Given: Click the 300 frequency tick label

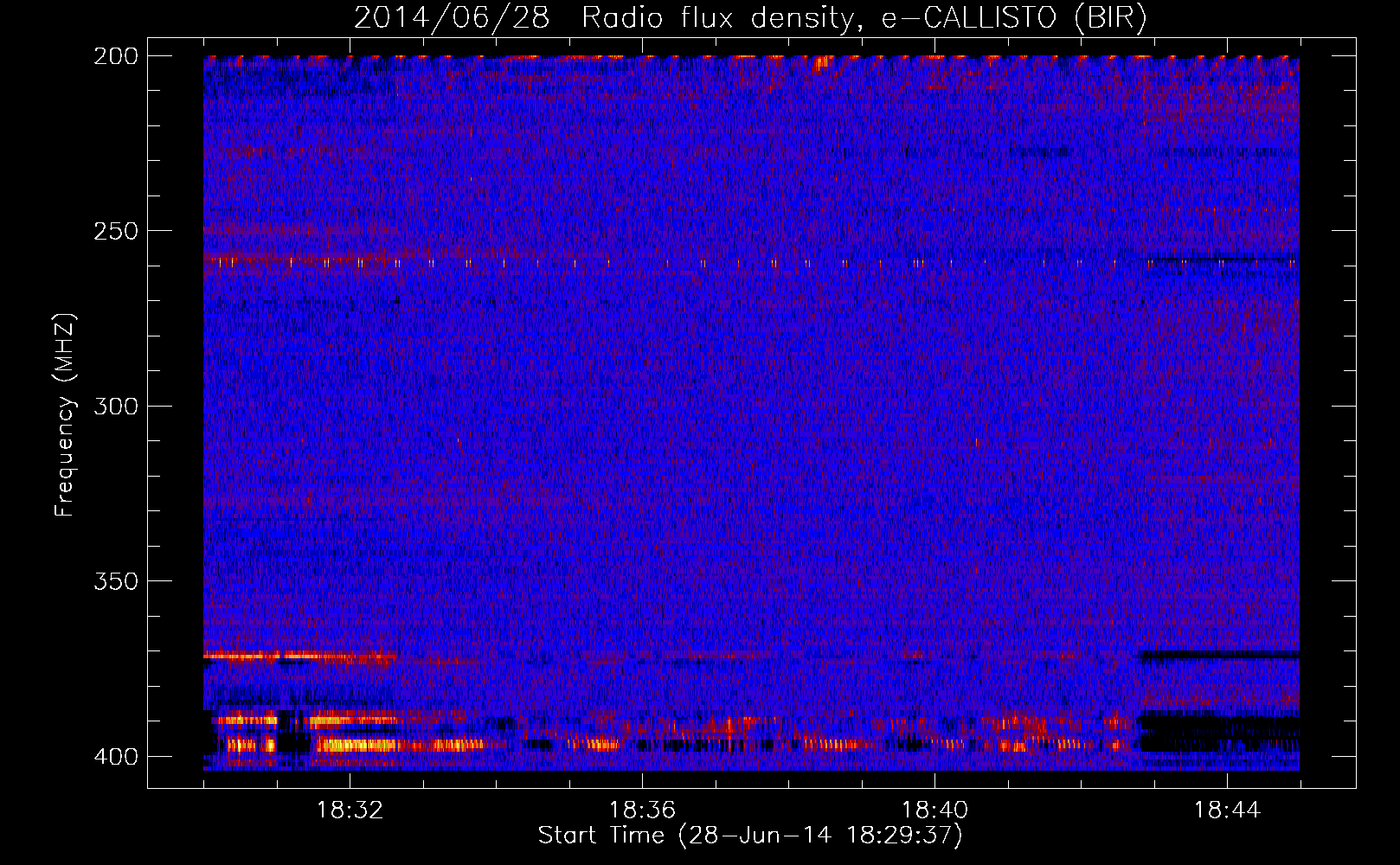Looking at the screenshot, I should [x=115, y=406].
